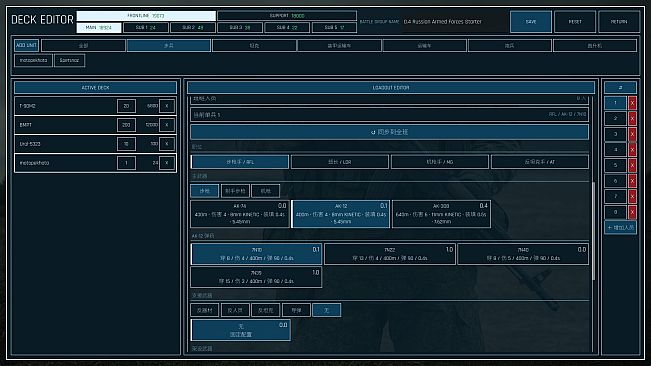
Task: Add a squad member with + 增加人员
Action: click(620, 227)
